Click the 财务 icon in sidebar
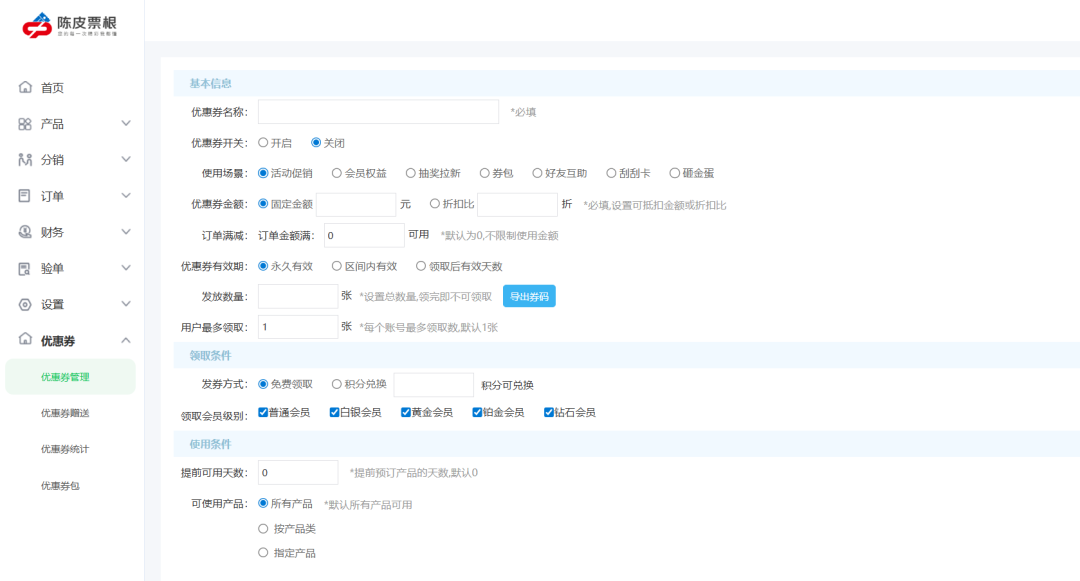Image resolution: width=1080 pixels, height=581 pixels. tap(25, 232)
